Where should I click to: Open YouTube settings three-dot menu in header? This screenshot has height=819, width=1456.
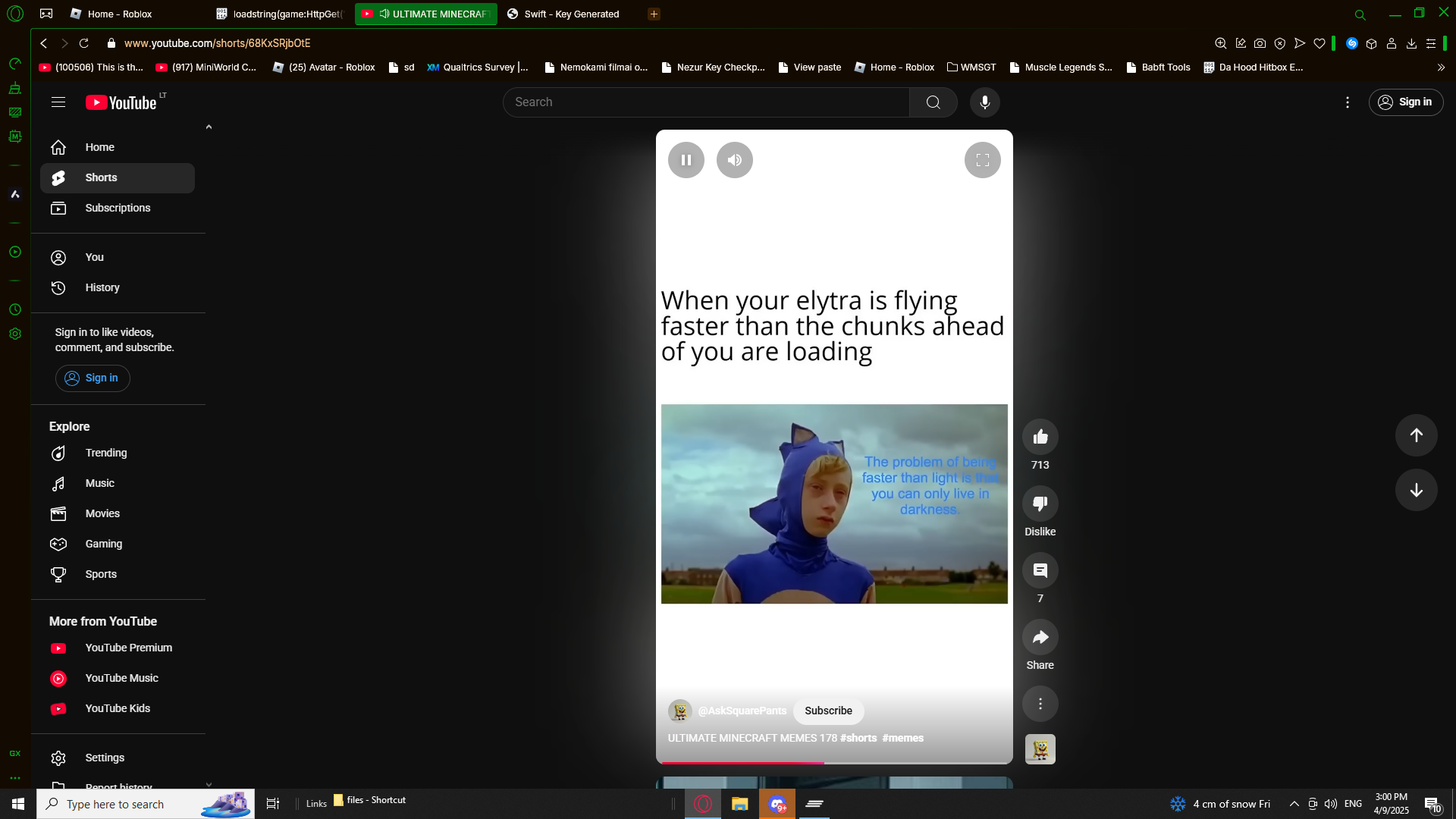point(1347,102)
